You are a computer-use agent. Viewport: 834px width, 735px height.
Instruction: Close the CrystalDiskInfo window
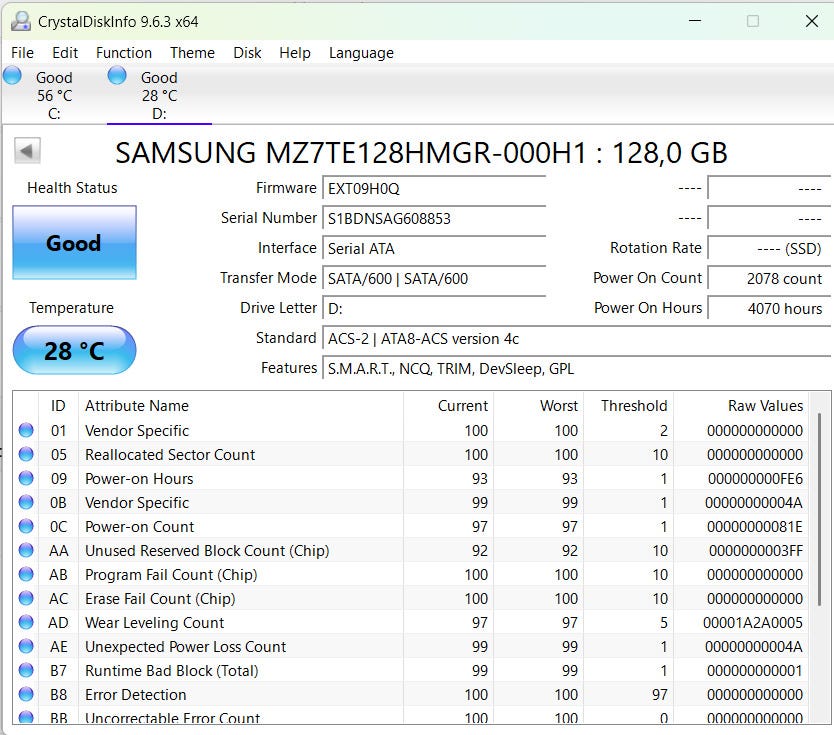pos(812,21)
